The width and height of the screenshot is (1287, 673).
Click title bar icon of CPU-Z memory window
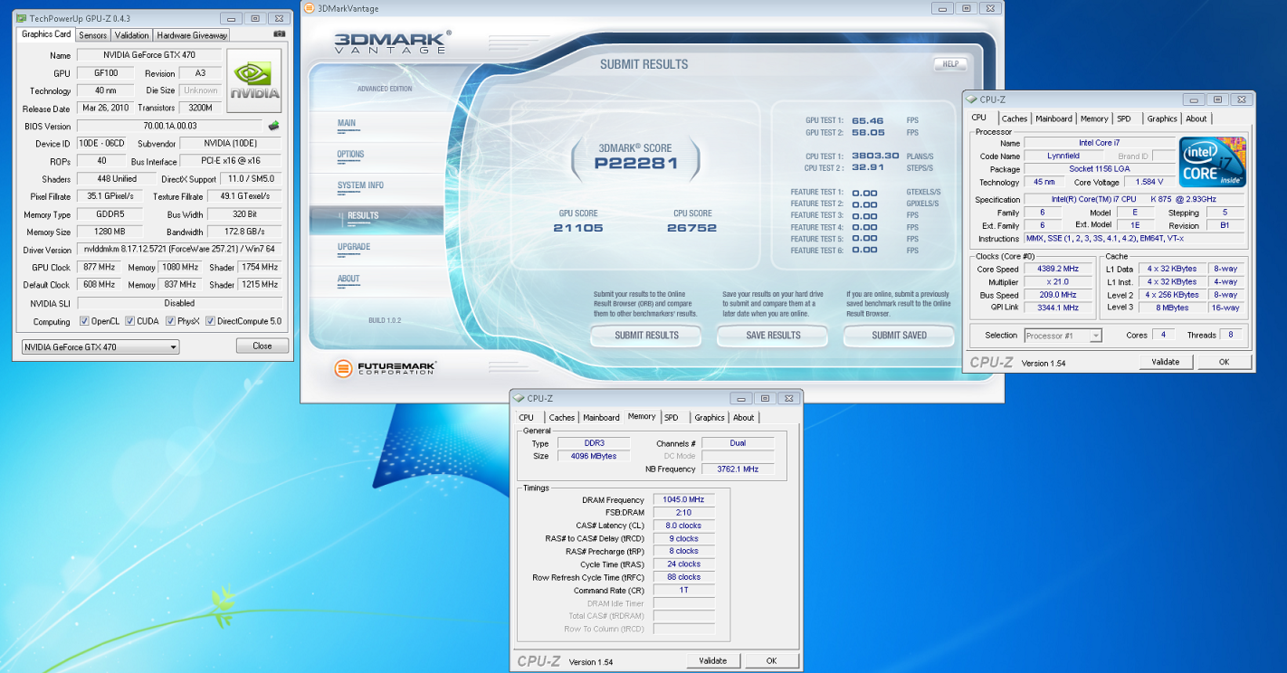(519, 398)
